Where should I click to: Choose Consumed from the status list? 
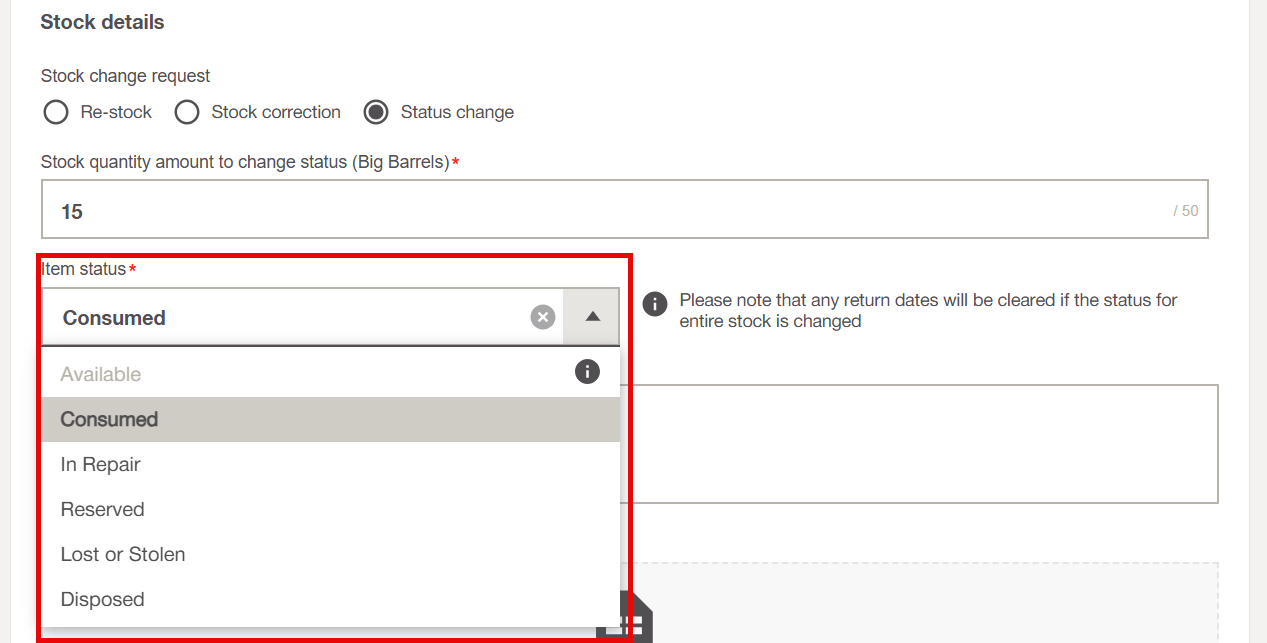click(109, 419)
